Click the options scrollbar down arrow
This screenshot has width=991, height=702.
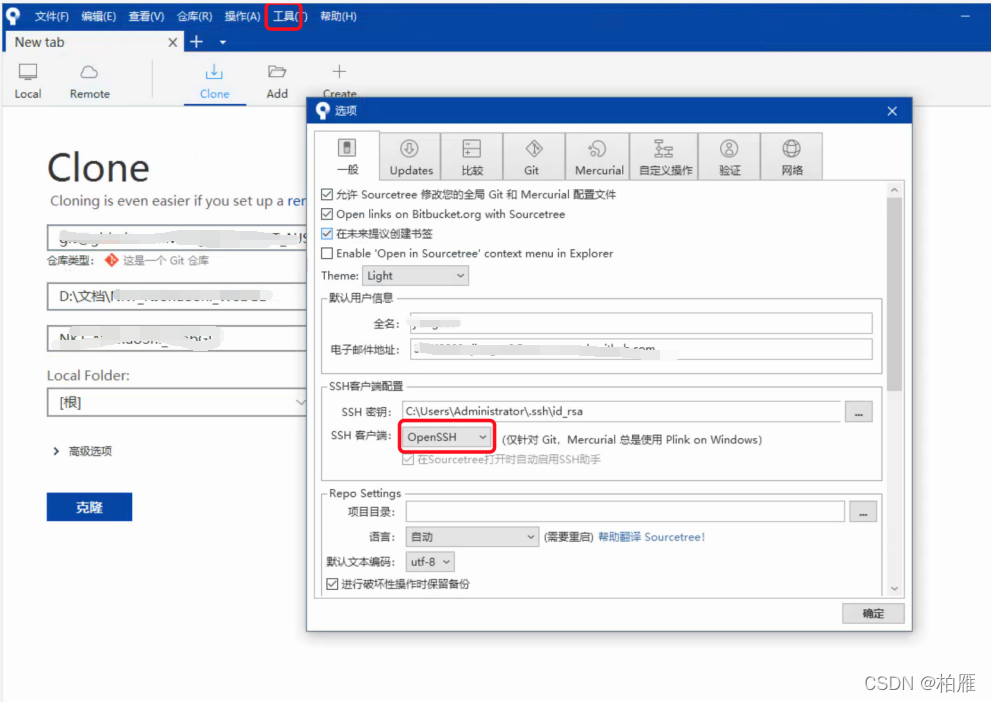click(894, 588)
